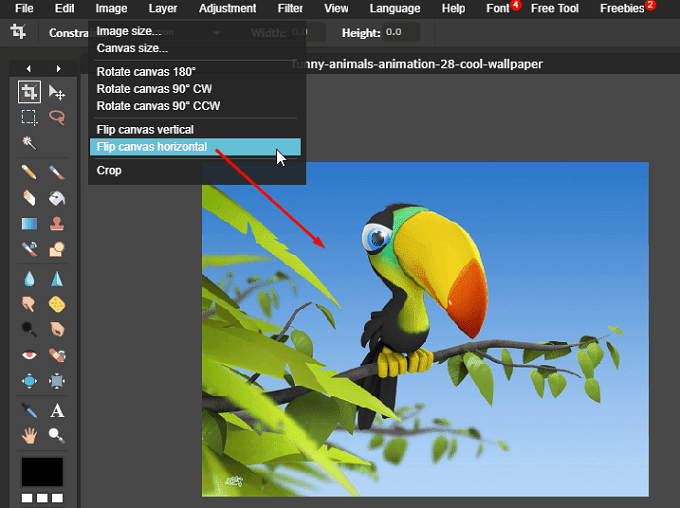Image resolution: width=680 pixels, height=508 pixels.
Task: Open the Image menu
Action: tap(111, 8)
